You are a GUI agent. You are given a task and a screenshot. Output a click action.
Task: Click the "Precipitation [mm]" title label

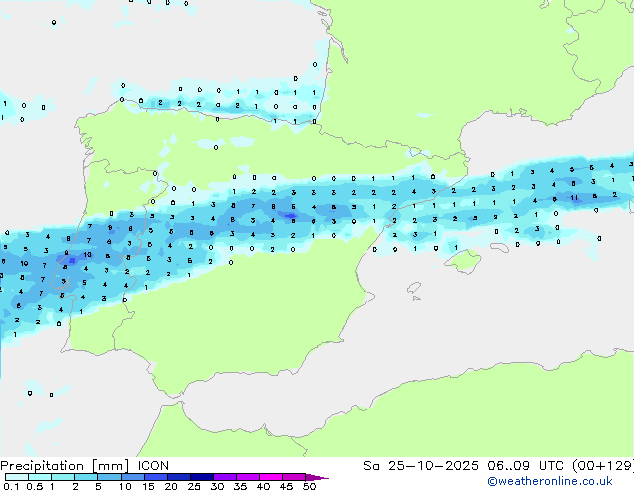[65, 466]
